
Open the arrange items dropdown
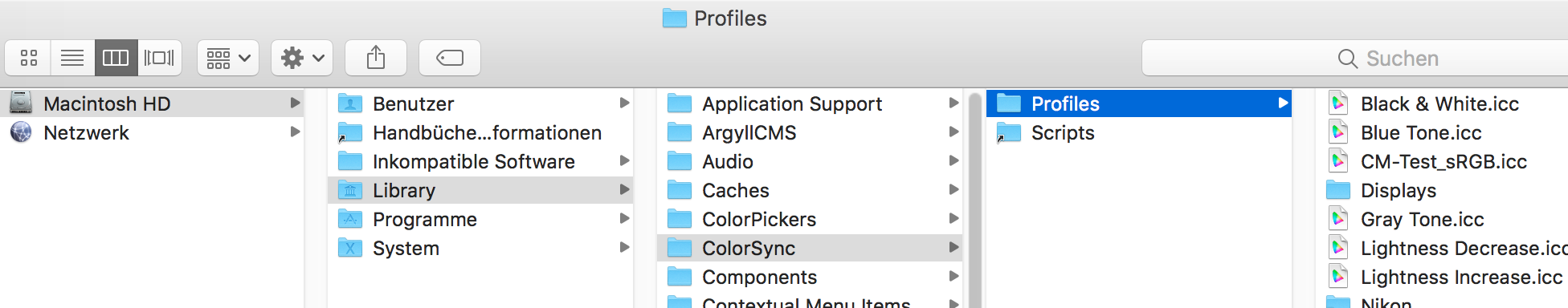pos(228,58)
